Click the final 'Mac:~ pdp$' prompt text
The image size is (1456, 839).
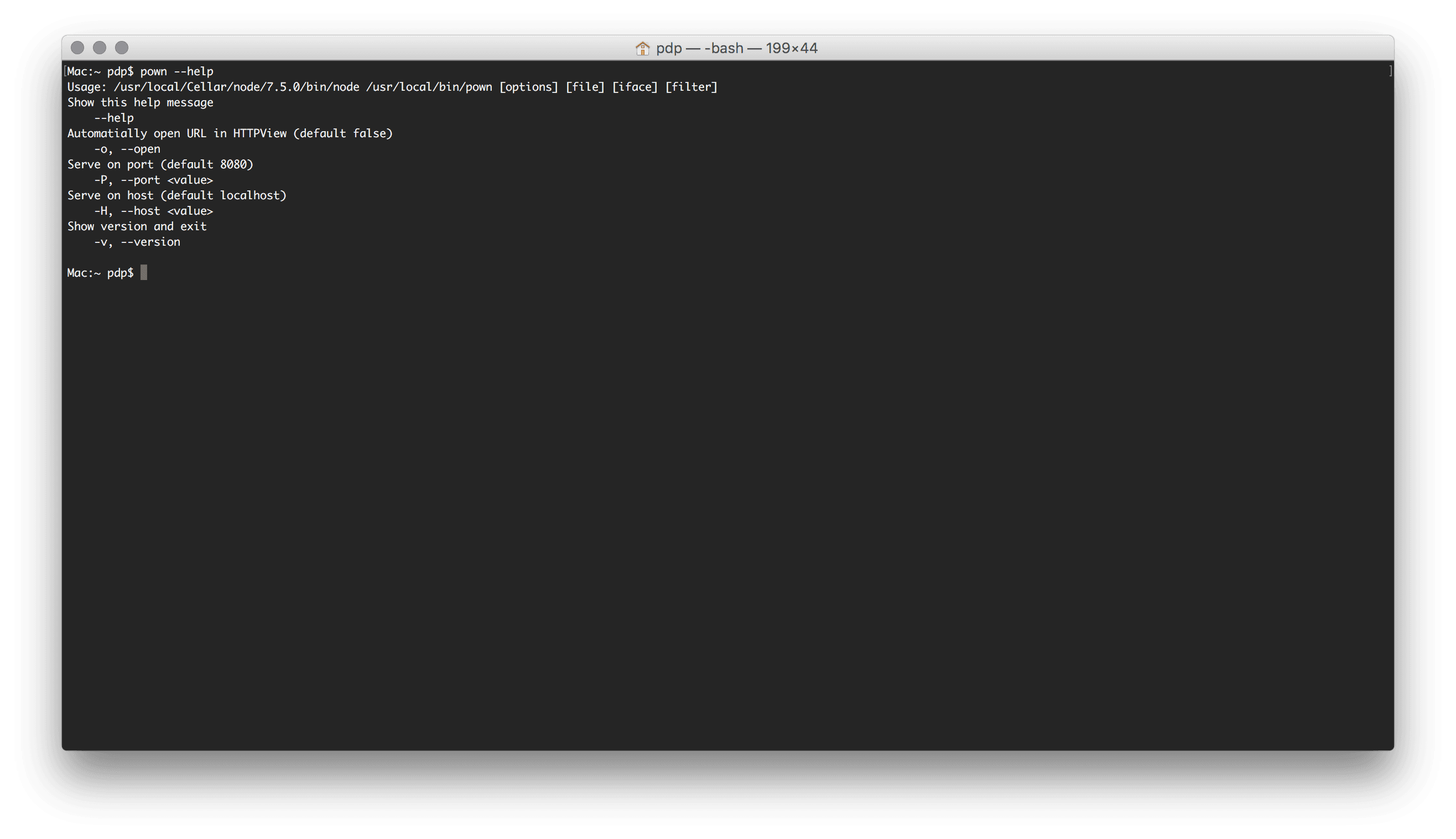tap(100, 273)
